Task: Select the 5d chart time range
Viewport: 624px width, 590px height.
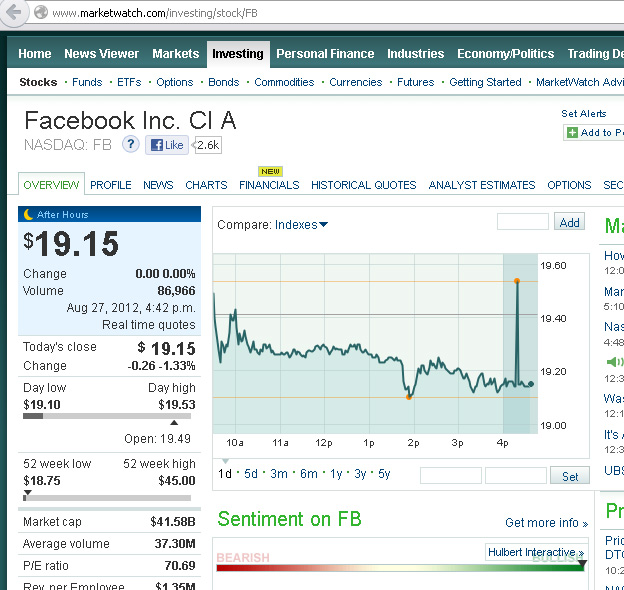Action: [250, 474]
